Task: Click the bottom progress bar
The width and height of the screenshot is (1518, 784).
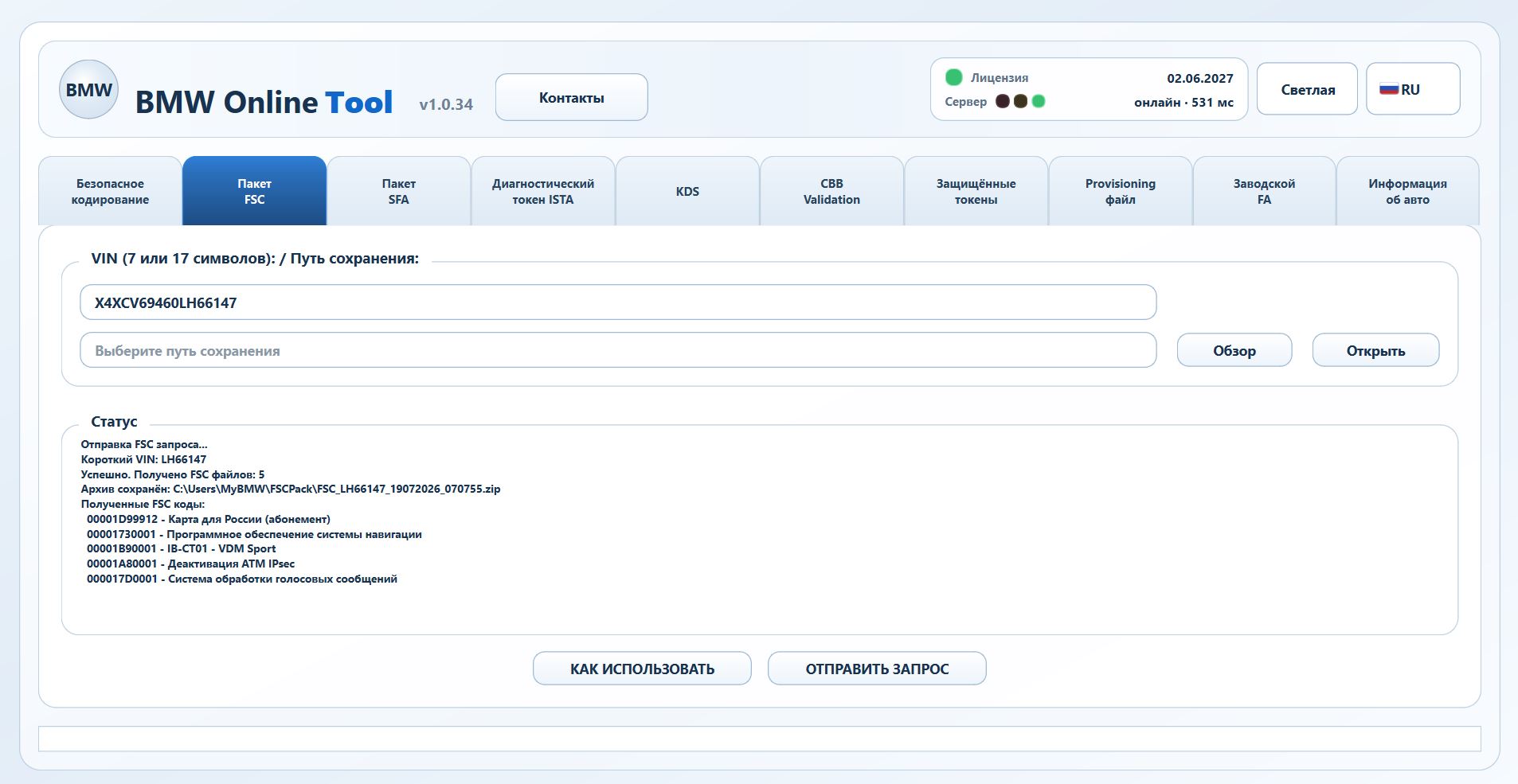Action: [x=759, y=739]
